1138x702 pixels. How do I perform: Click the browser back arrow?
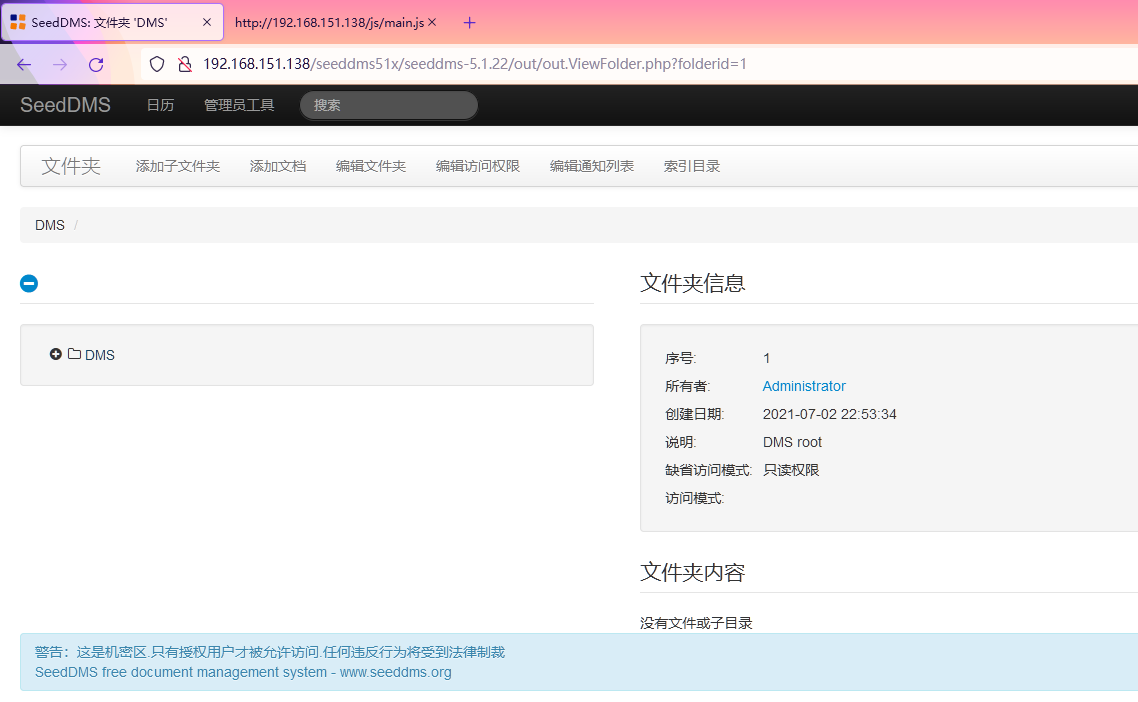[24, 64]
